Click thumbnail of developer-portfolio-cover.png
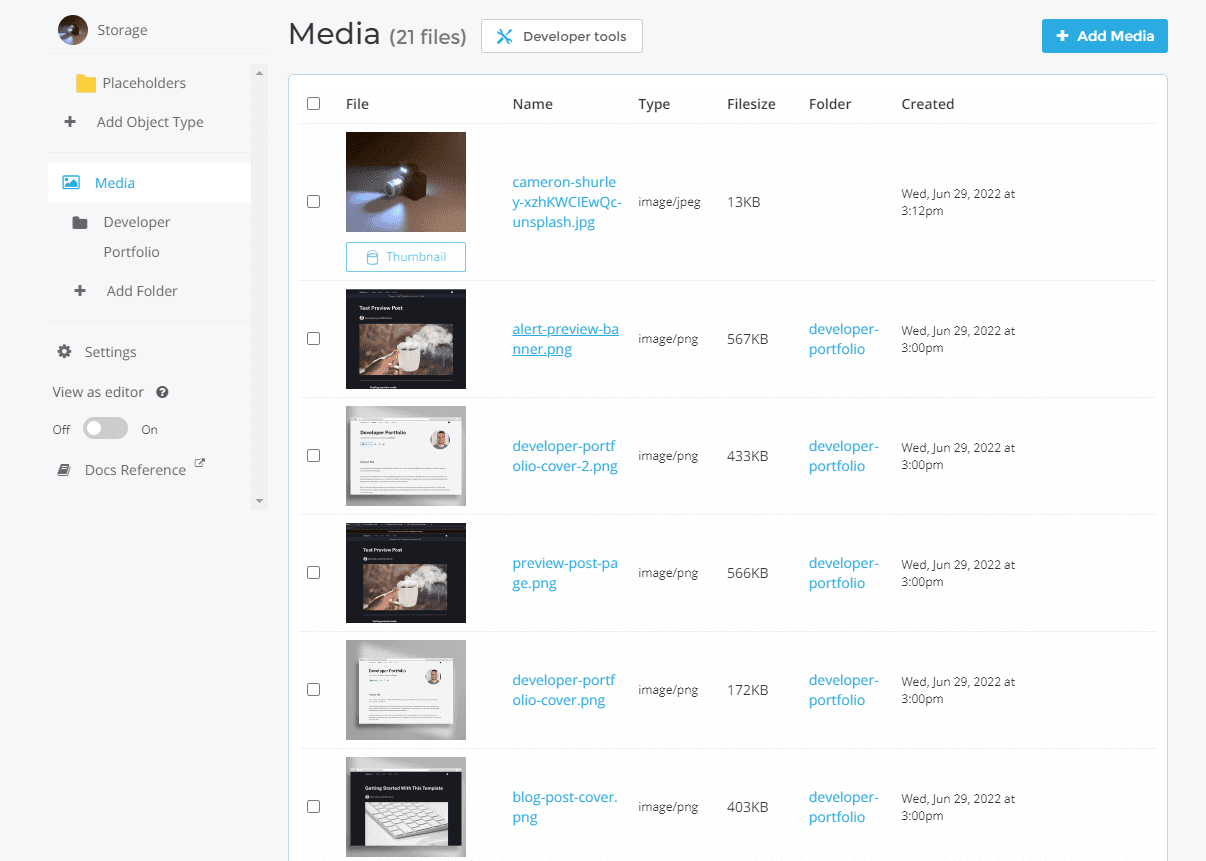Image resolution: width=1206 pixels, height=861 pixels. click(406, 690)
